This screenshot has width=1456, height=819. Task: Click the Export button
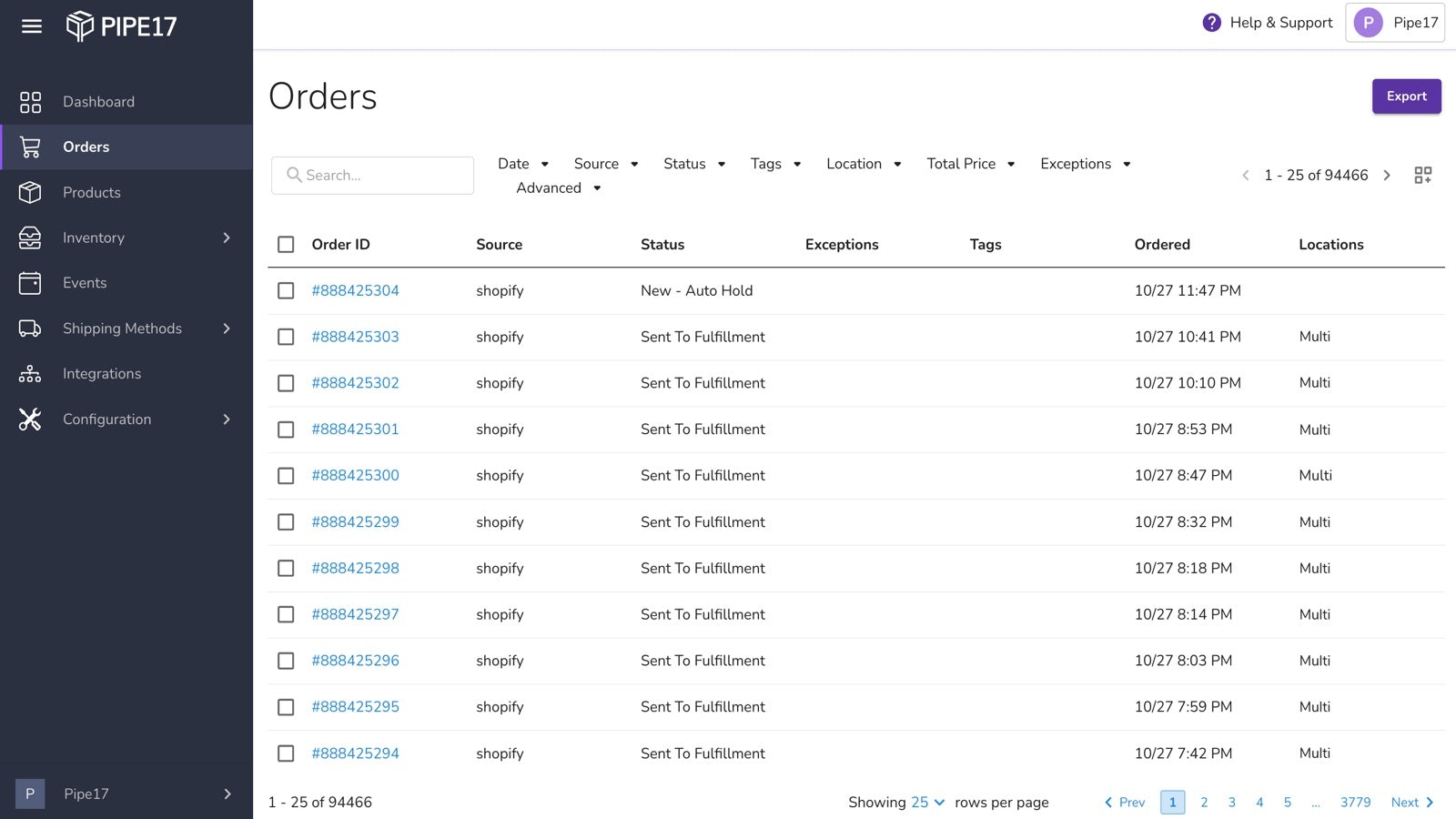[x=1406, y=96]
